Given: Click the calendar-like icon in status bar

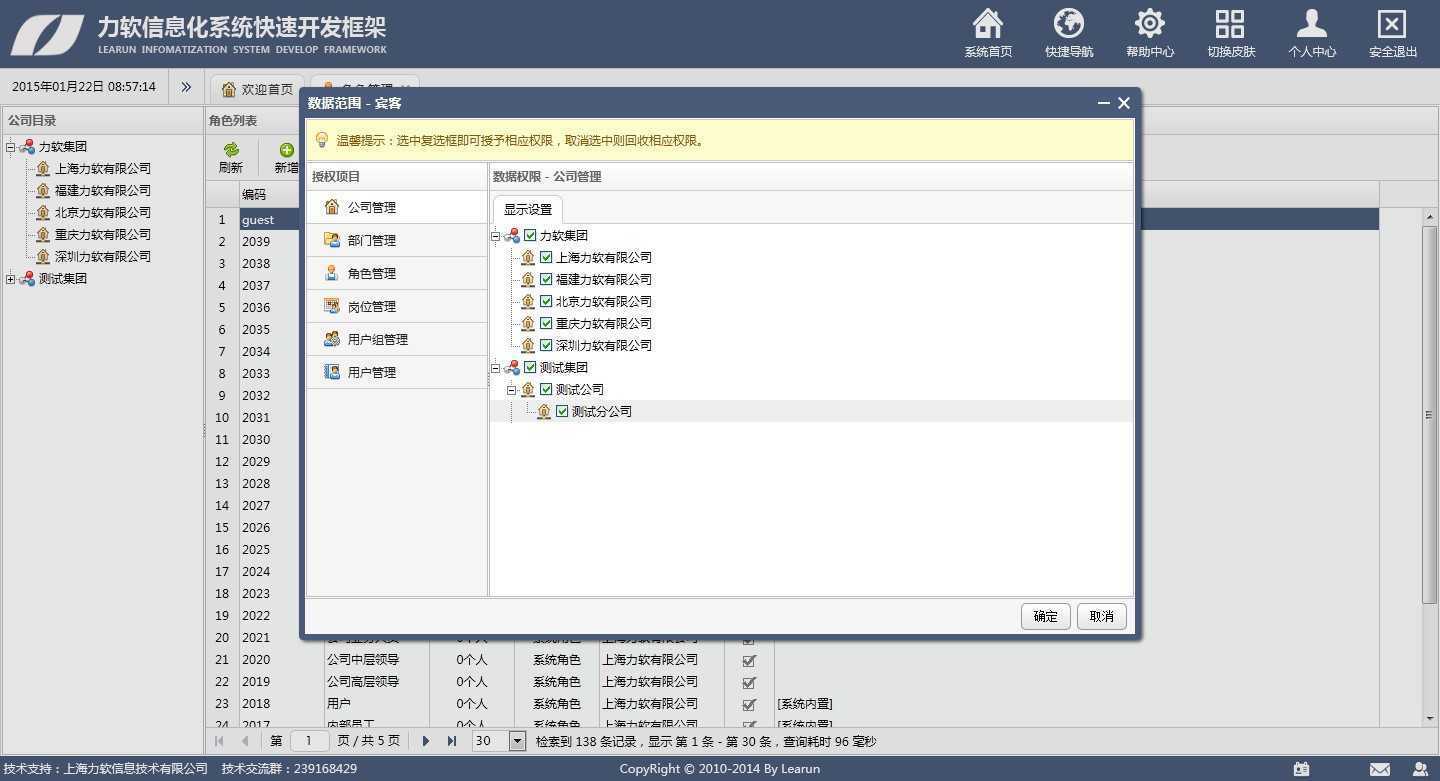Looking at the screenshot, I should (x=1301, y=769).
